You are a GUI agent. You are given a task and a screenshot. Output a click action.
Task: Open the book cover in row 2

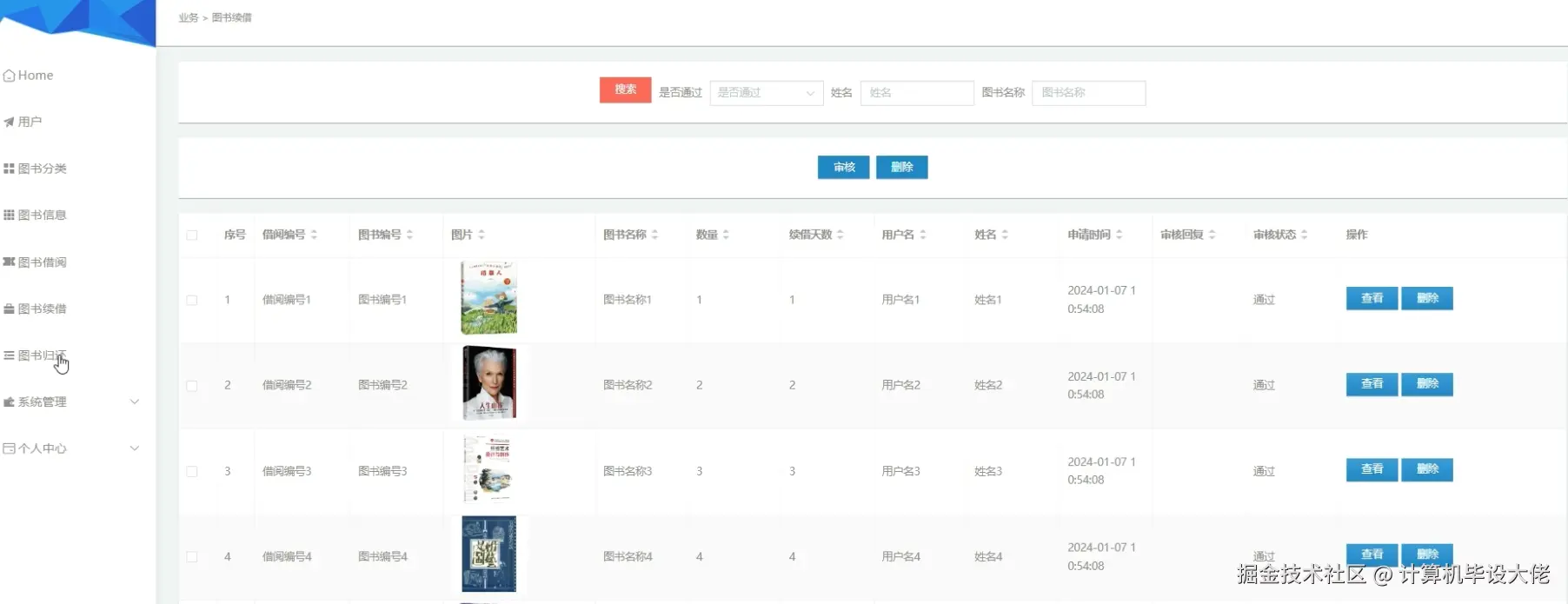[489, 383]
